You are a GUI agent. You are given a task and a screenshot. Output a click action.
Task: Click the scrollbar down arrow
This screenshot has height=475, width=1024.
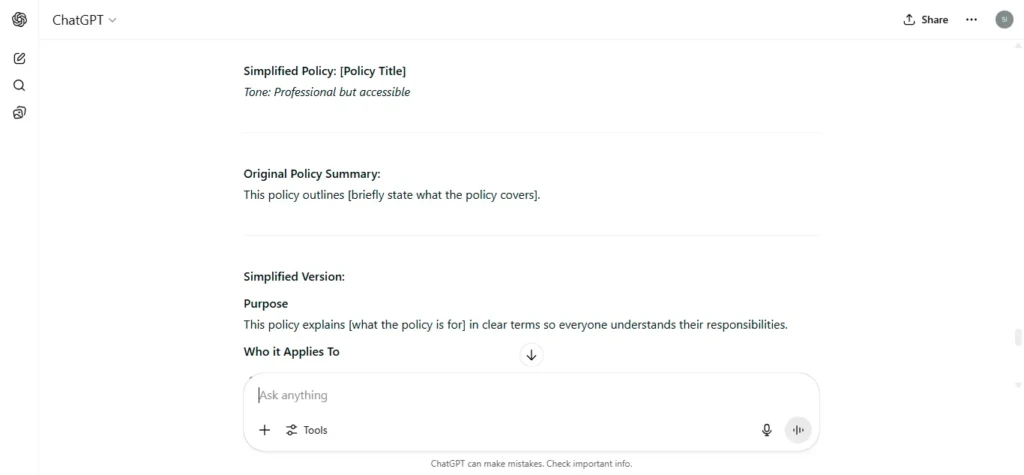(x=1017, y=385)
